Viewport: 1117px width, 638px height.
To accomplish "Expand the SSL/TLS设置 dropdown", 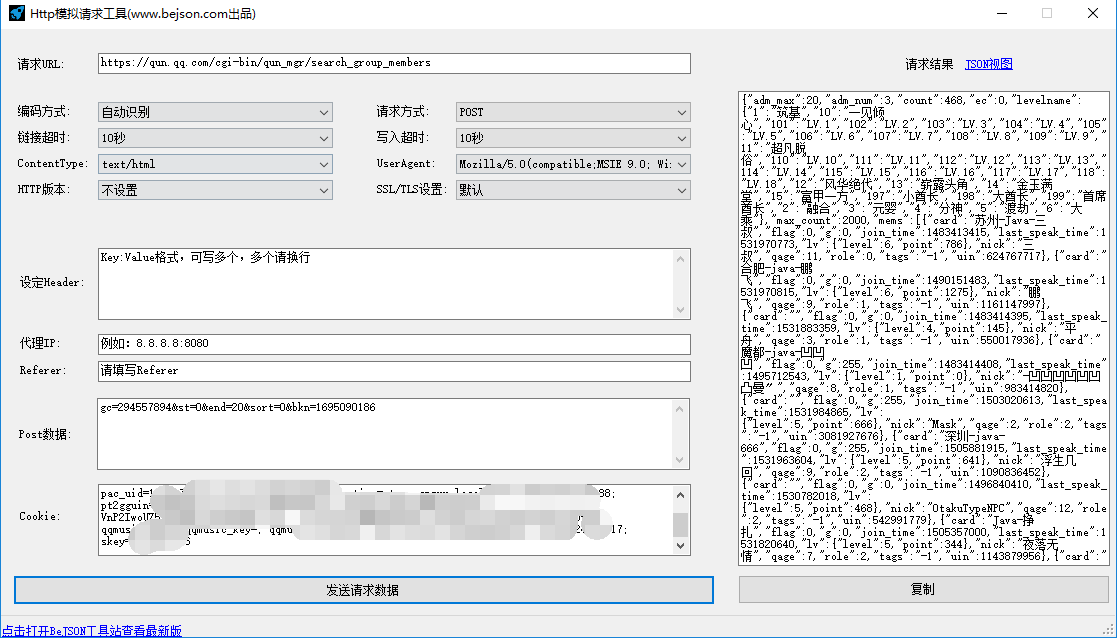I will click(573, 190).
